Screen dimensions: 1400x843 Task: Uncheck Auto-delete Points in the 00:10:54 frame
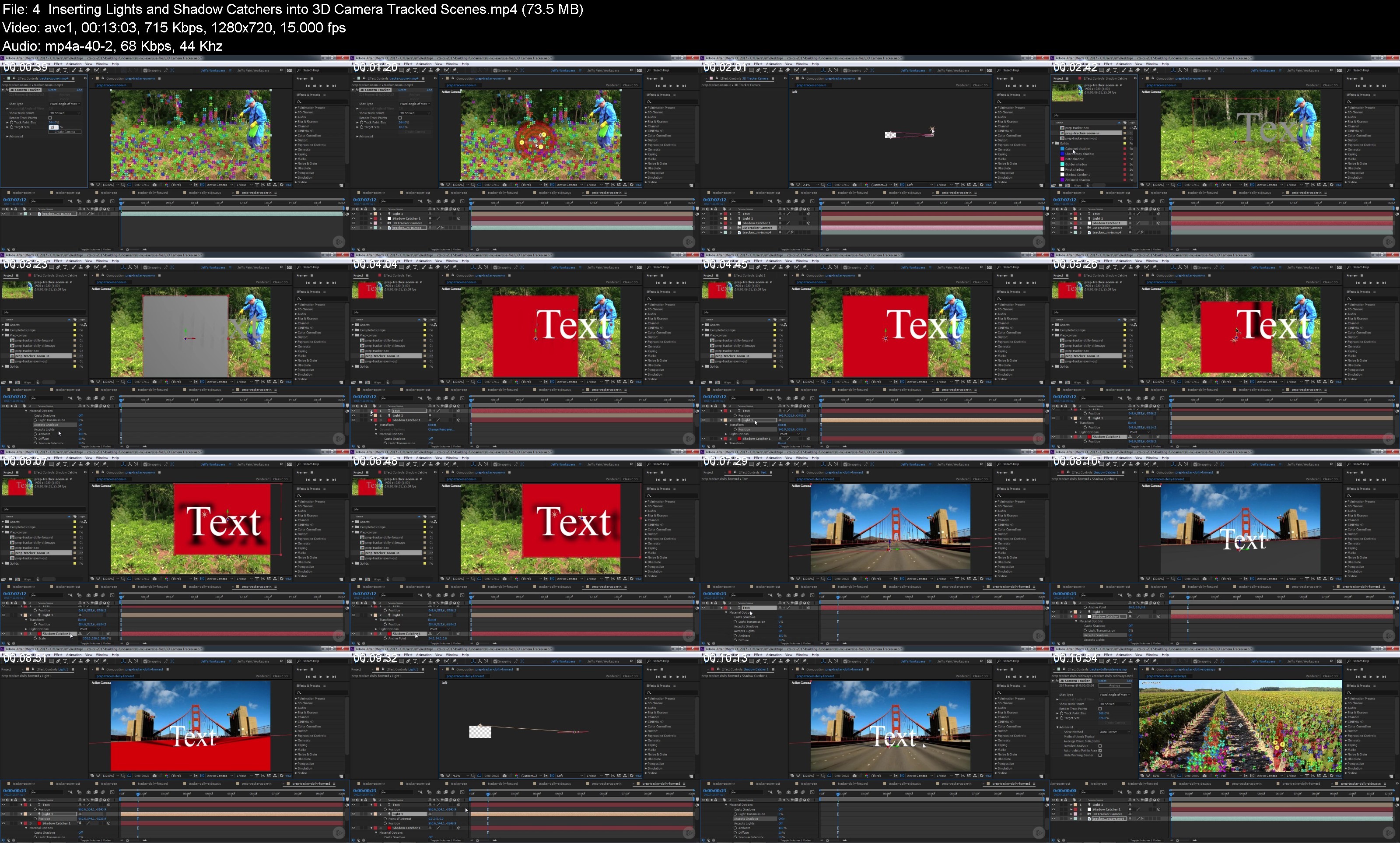pyautogui.click(x=1100, y=750)
